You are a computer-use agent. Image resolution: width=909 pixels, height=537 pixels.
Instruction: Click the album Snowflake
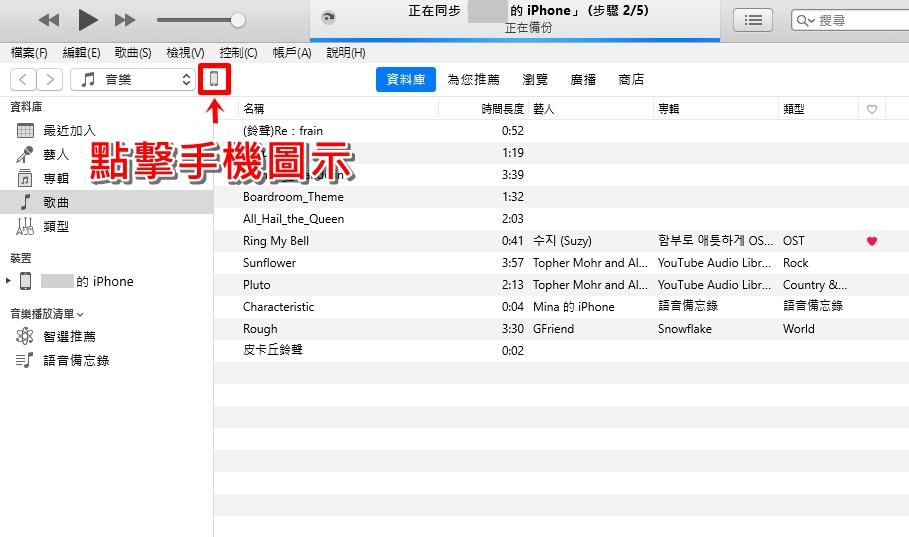(x=685, y=329)
